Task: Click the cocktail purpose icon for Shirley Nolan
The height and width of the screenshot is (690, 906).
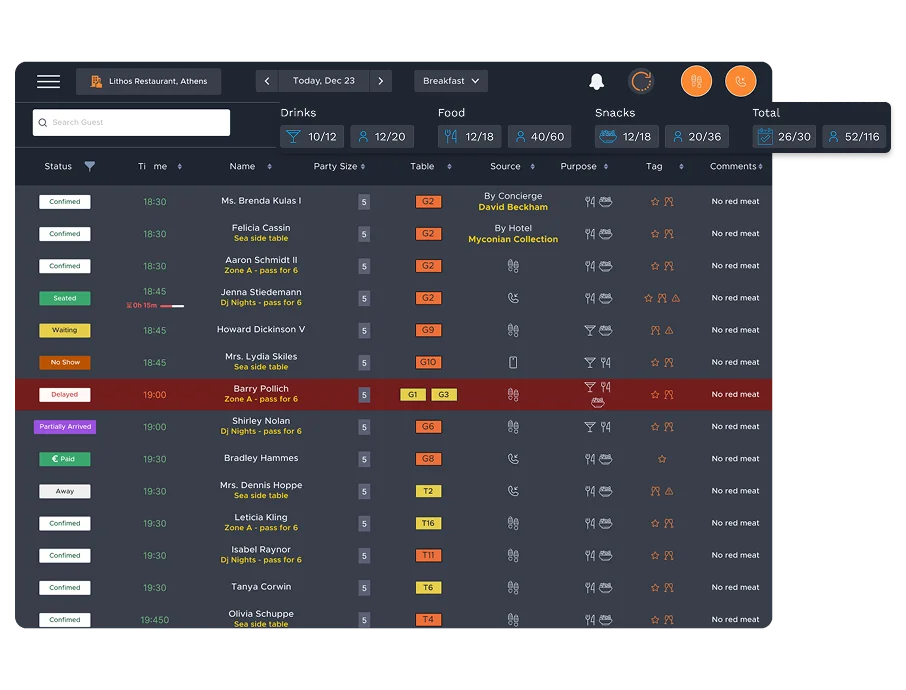Action: coord(590,427)
